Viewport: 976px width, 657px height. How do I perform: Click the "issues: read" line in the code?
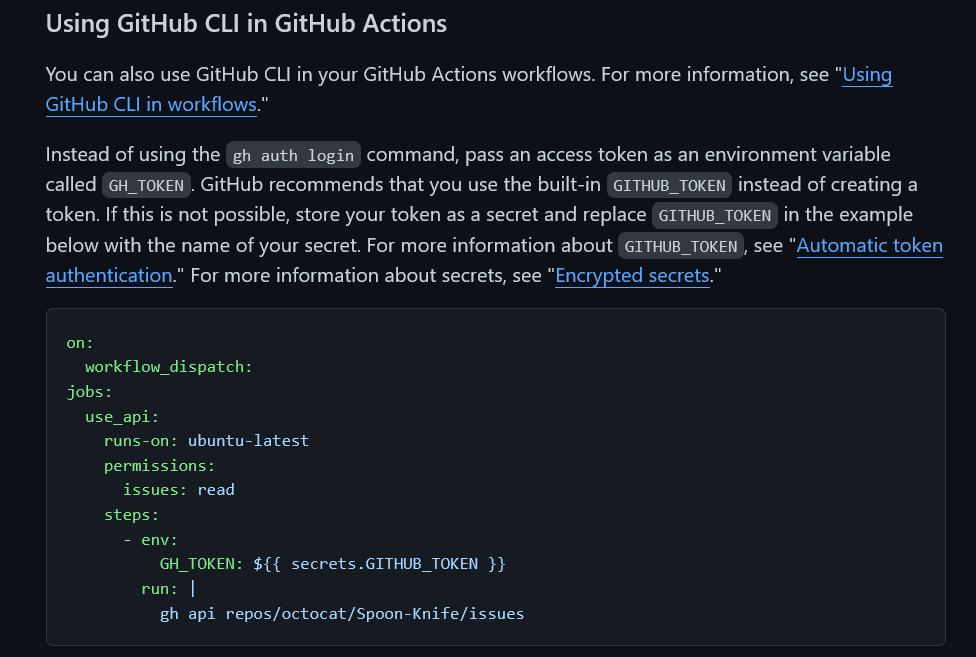point(178,490)
